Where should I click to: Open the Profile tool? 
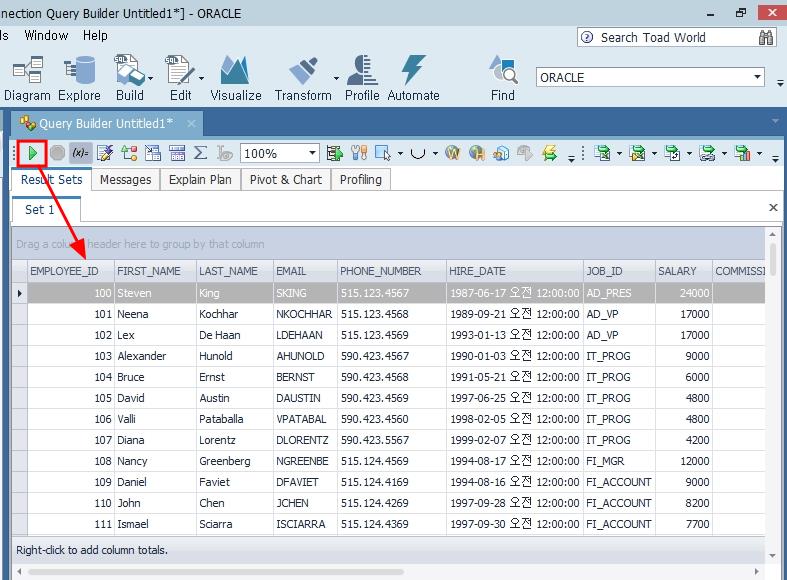click(362, 78)
